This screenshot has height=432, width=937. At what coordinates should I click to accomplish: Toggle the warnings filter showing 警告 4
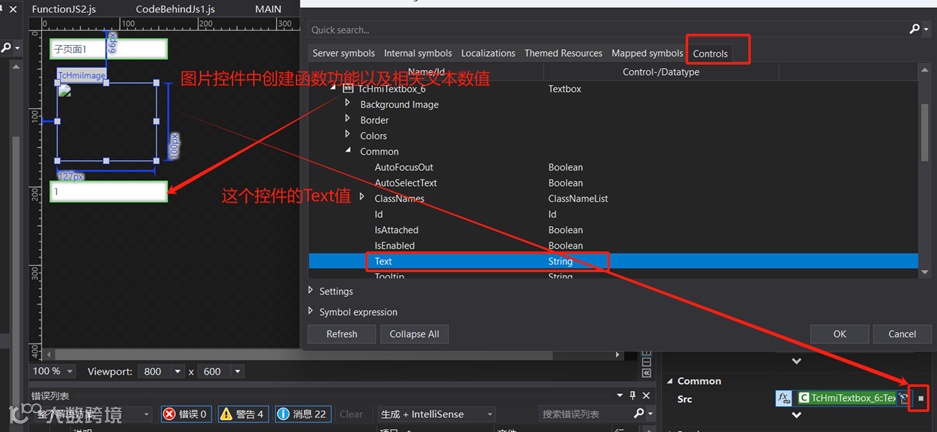(242, 414)
